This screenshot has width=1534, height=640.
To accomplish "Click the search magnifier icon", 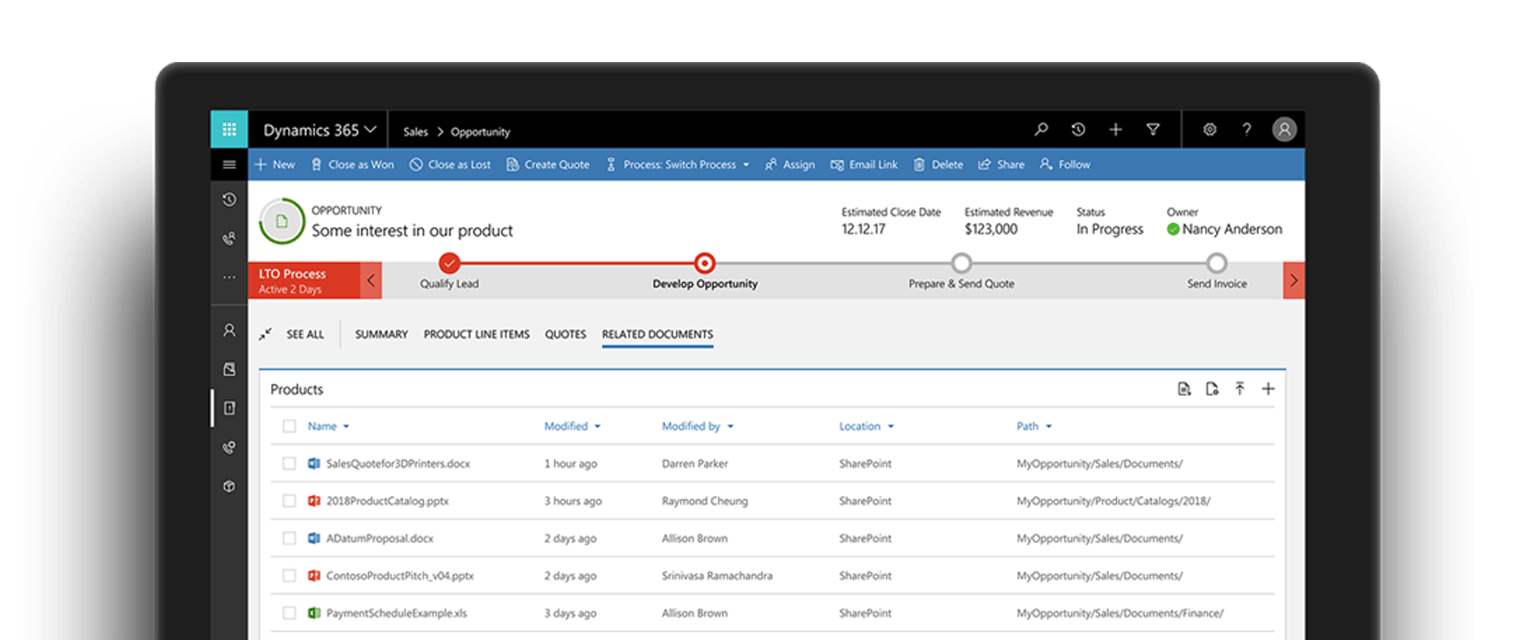I will tap(1041, 130).
